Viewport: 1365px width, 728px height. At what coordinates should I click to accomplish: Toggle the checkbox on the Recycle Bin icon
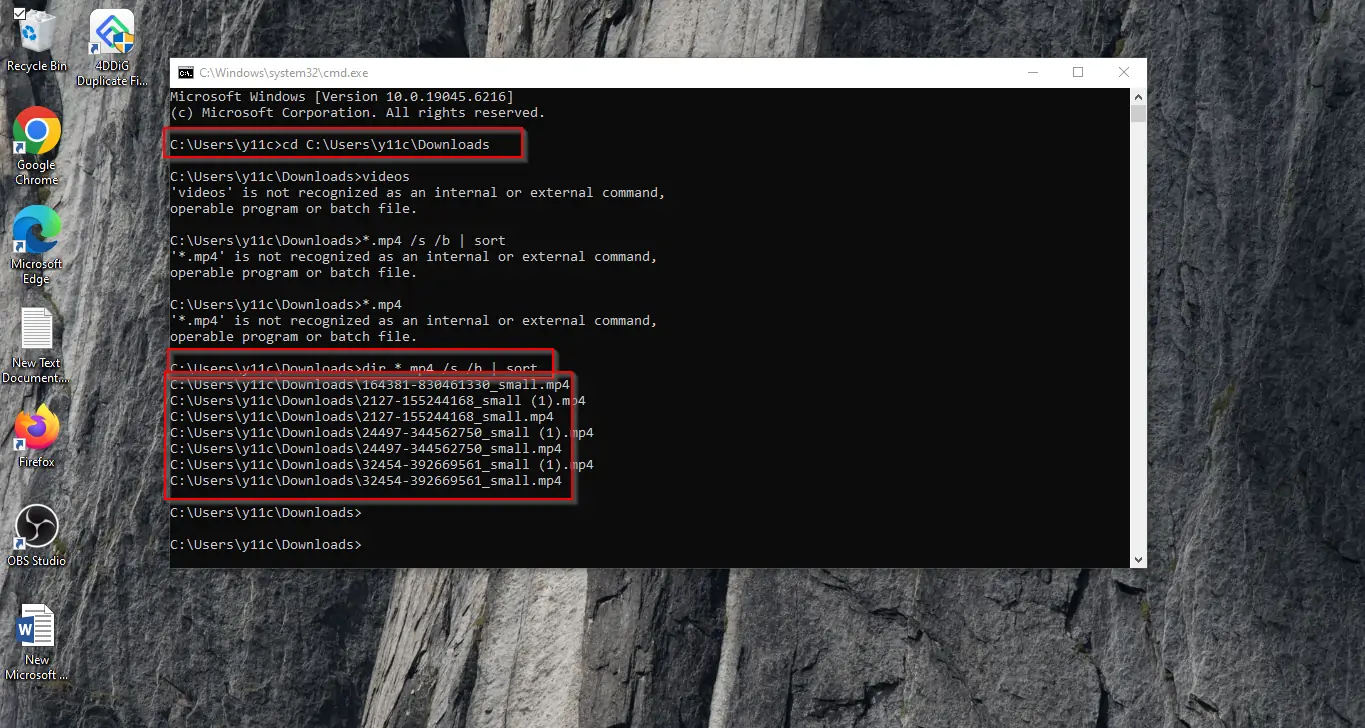pos(20,14)
